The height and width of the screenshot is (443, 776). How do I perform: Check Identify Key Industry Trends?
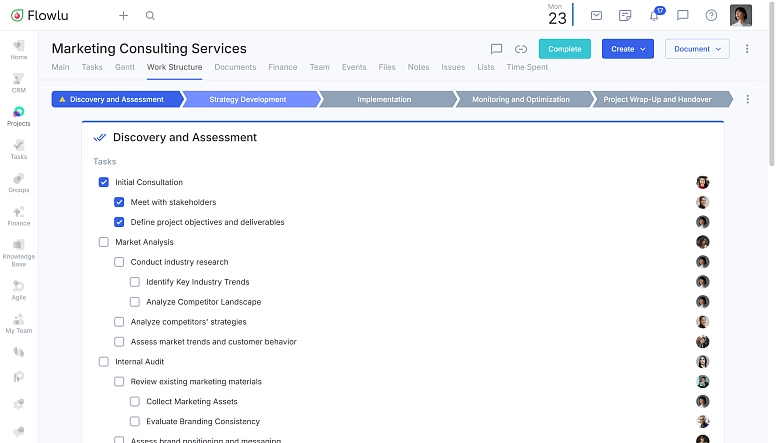click(x=135, y=282)
